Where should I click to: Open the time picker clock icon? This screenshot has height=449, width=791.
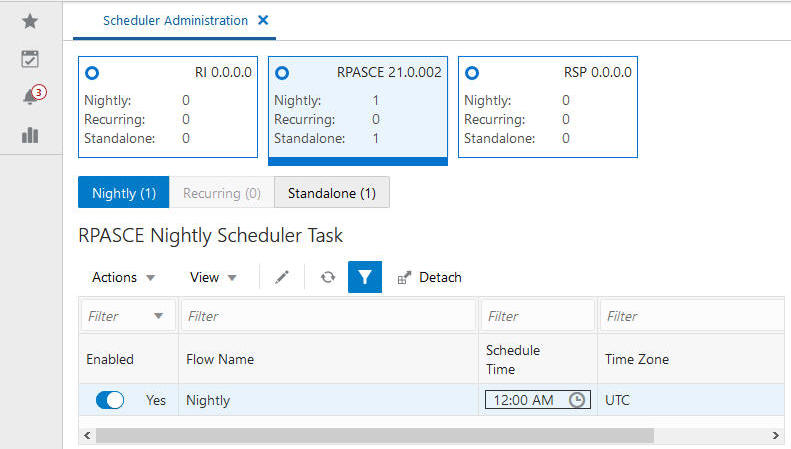577,400
